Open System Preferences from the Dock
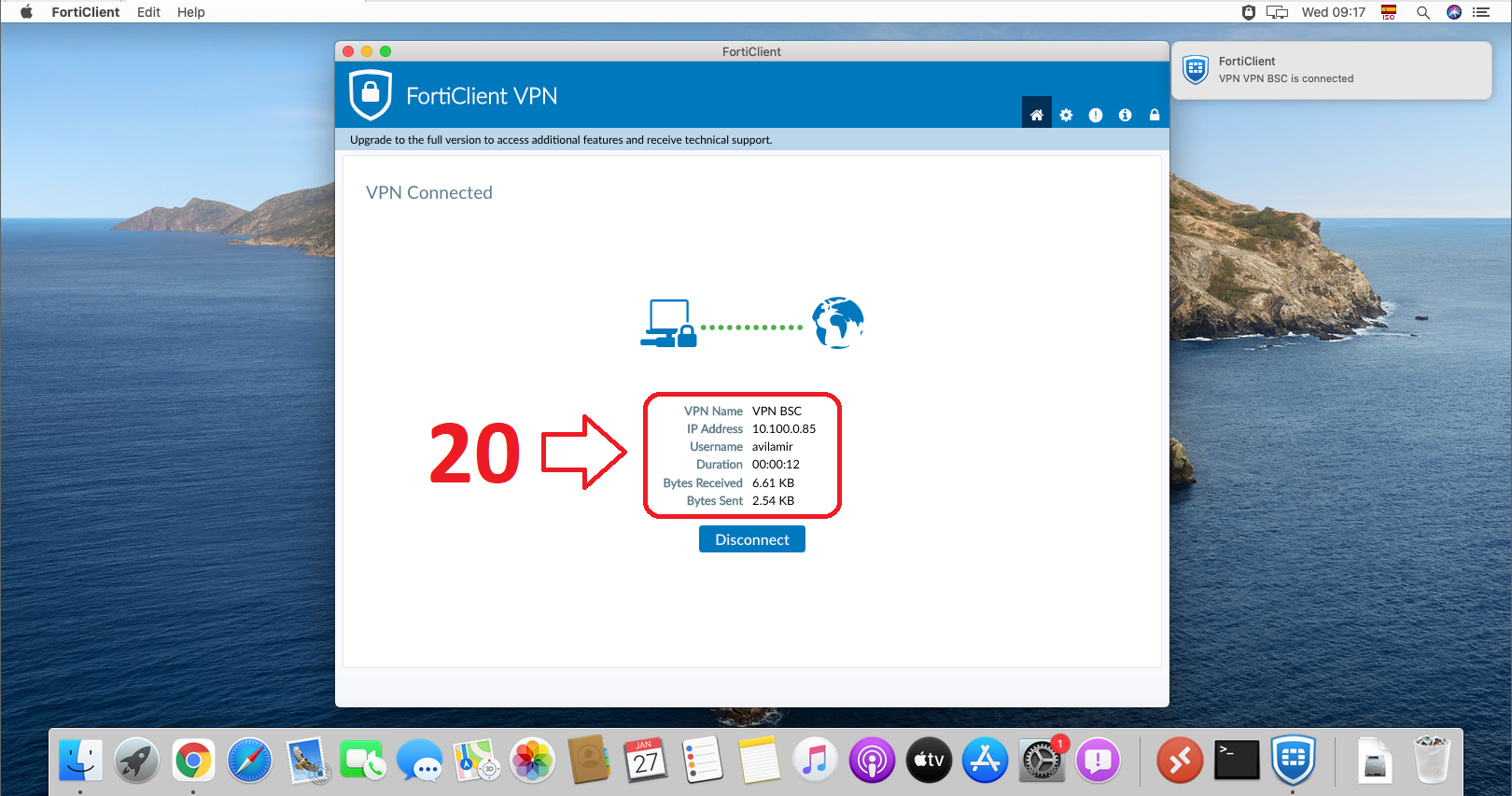Screen dimensions: 1512x796 (1041, 761)
